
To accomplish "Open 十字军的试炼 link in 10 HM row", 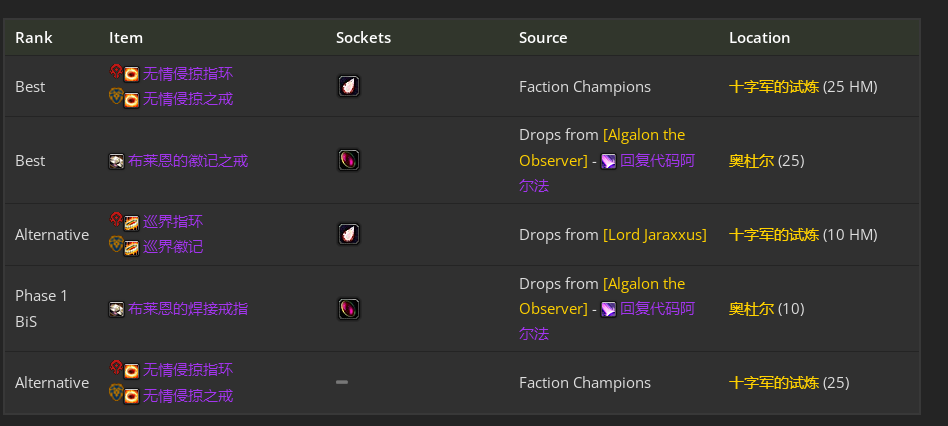I will click(774, 234).
